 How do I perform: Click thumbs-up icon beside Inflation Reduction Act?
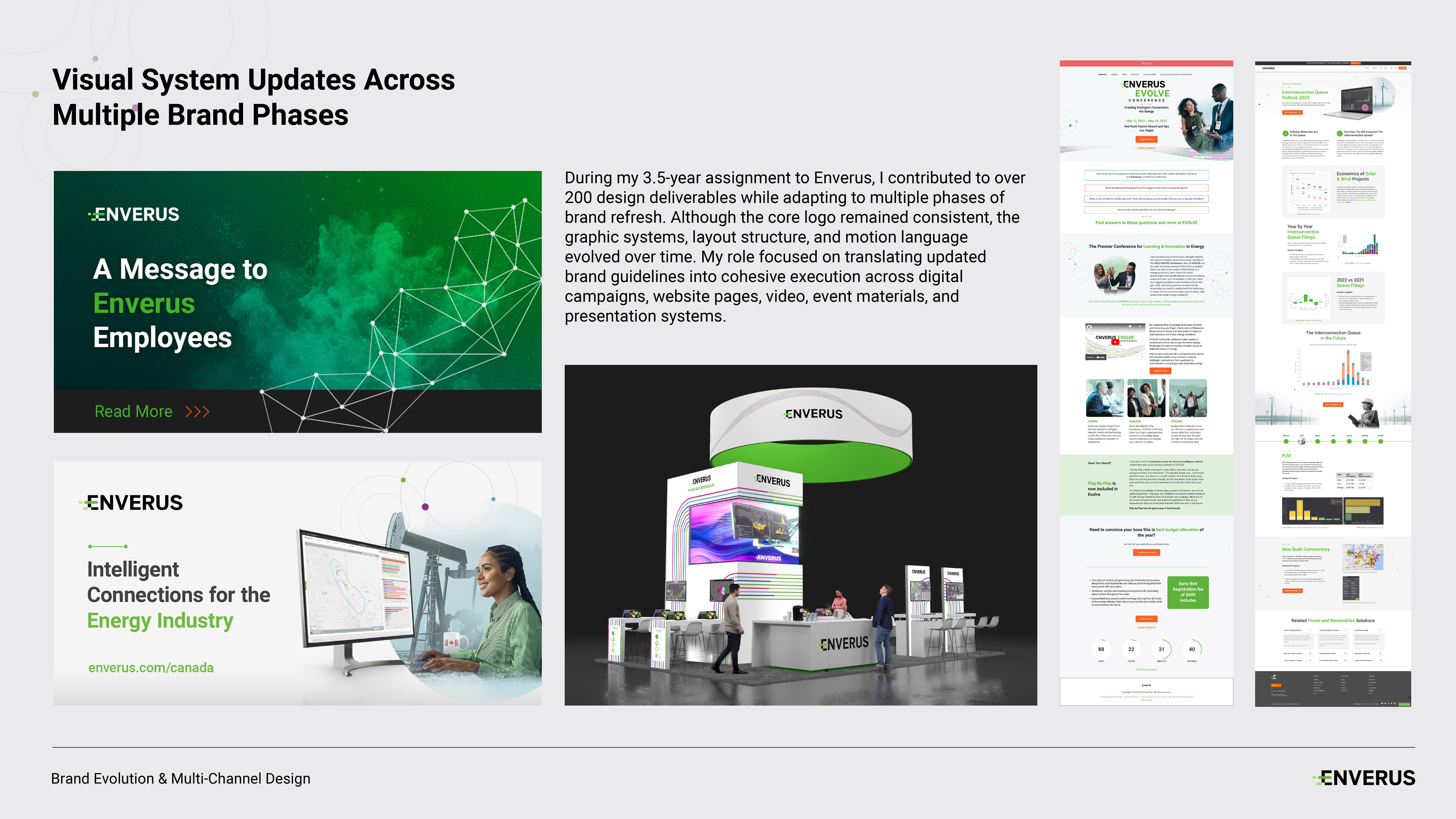click(1285, 134)
